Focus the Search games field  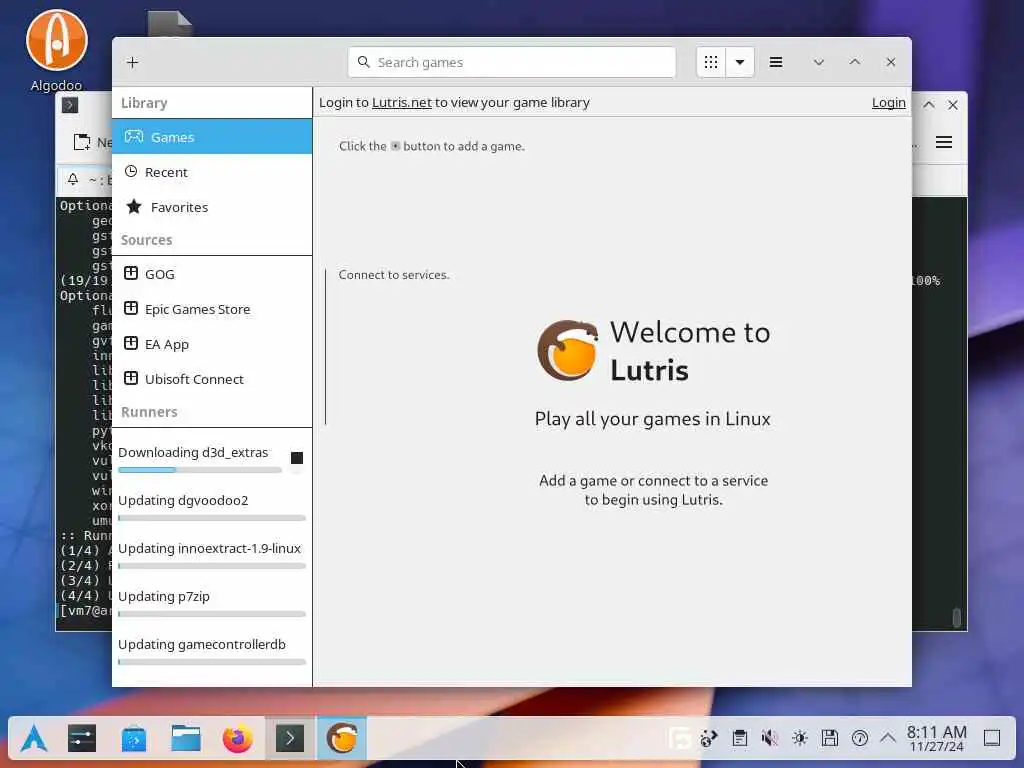coord(511,62)
